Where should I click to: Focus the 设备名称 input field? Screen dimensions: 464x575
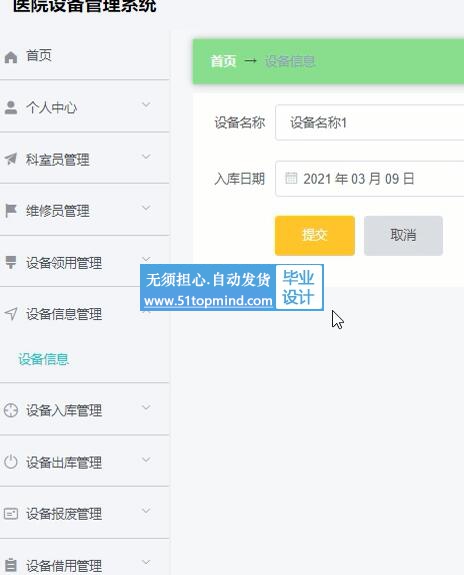click(x=369, y=122)
